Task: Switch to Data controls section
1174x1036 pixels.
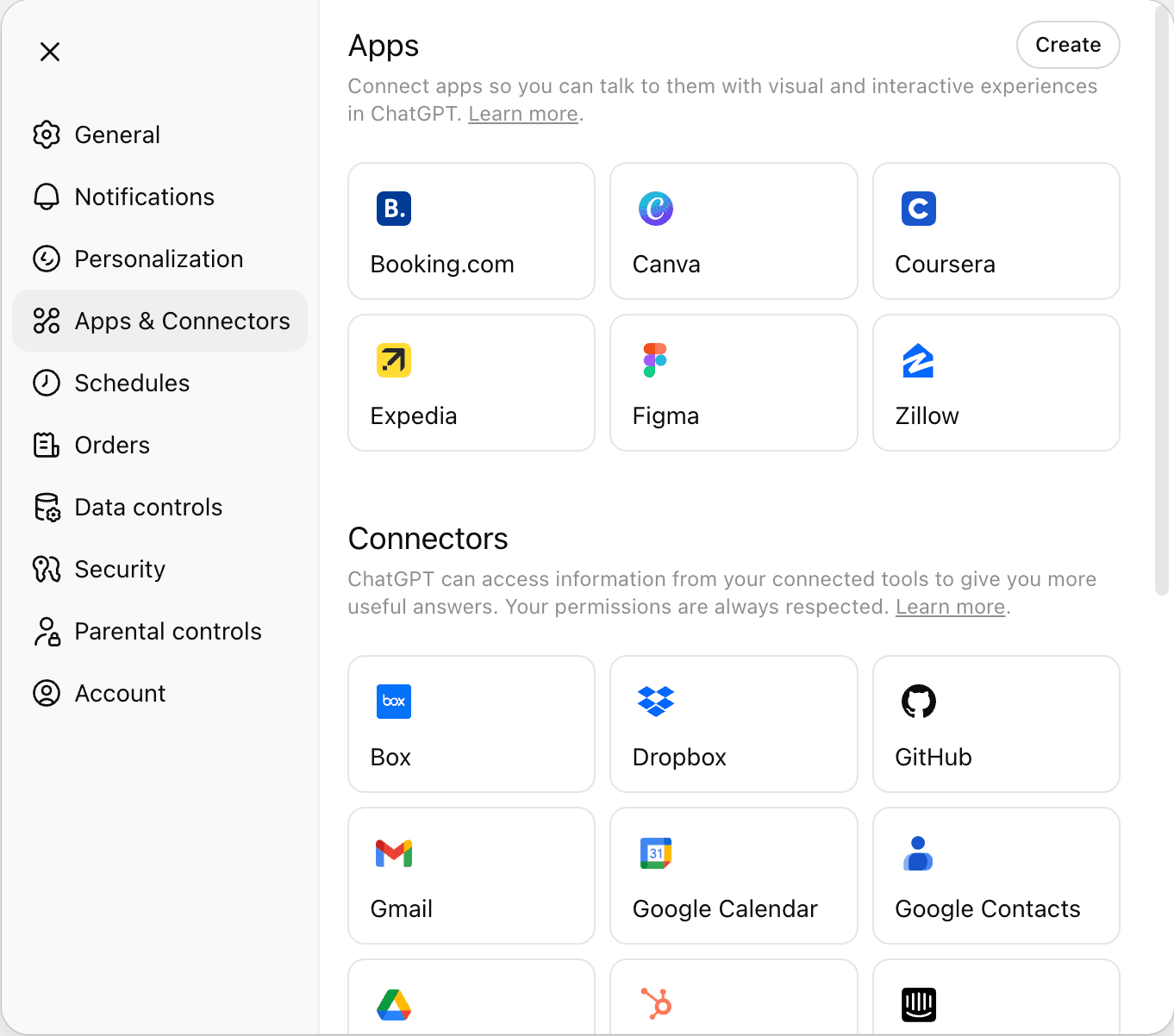Action: click(x=148, y=507)
